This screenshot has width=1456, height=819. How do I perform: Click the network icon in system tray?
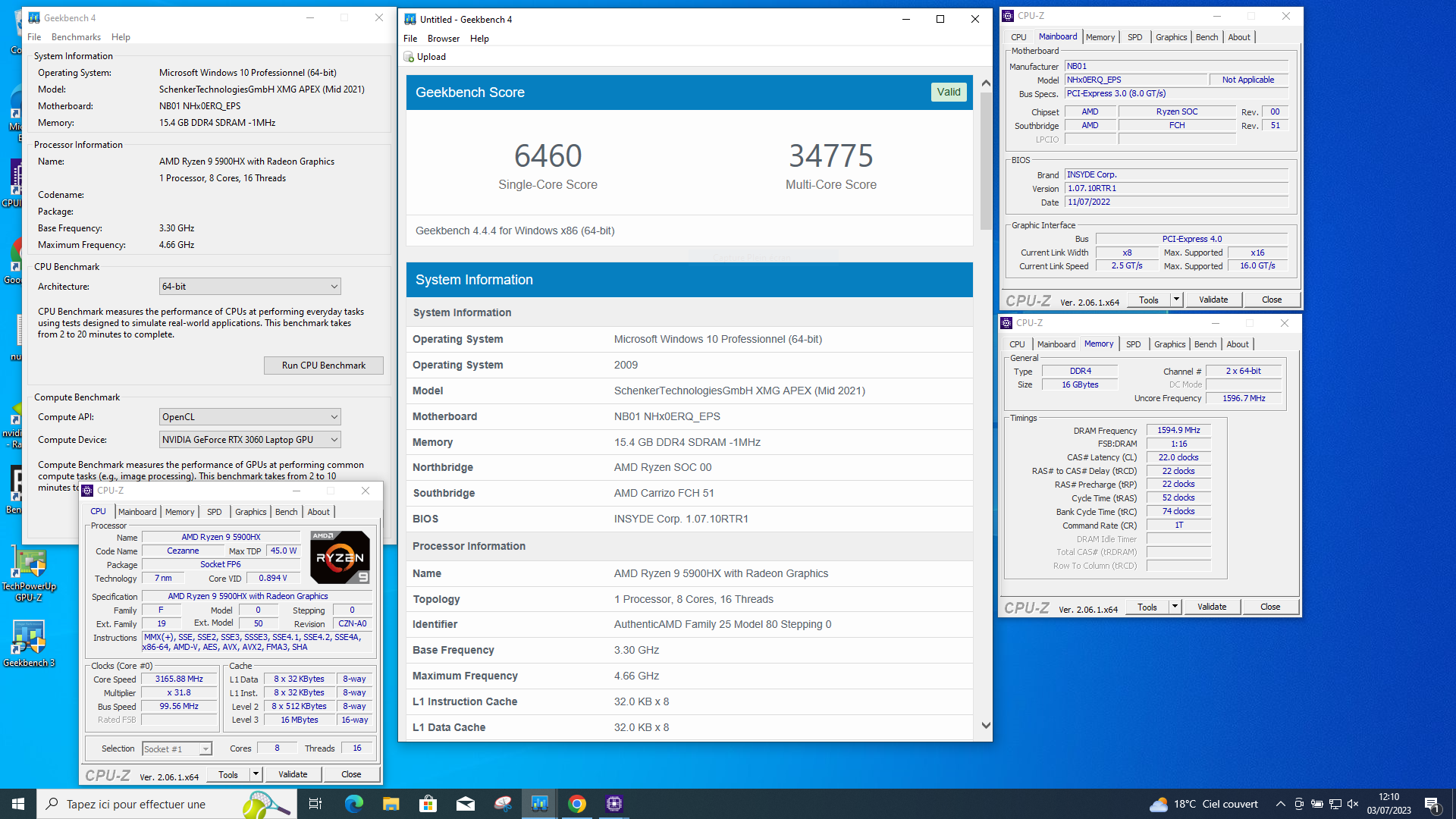tap(1335, 804)
